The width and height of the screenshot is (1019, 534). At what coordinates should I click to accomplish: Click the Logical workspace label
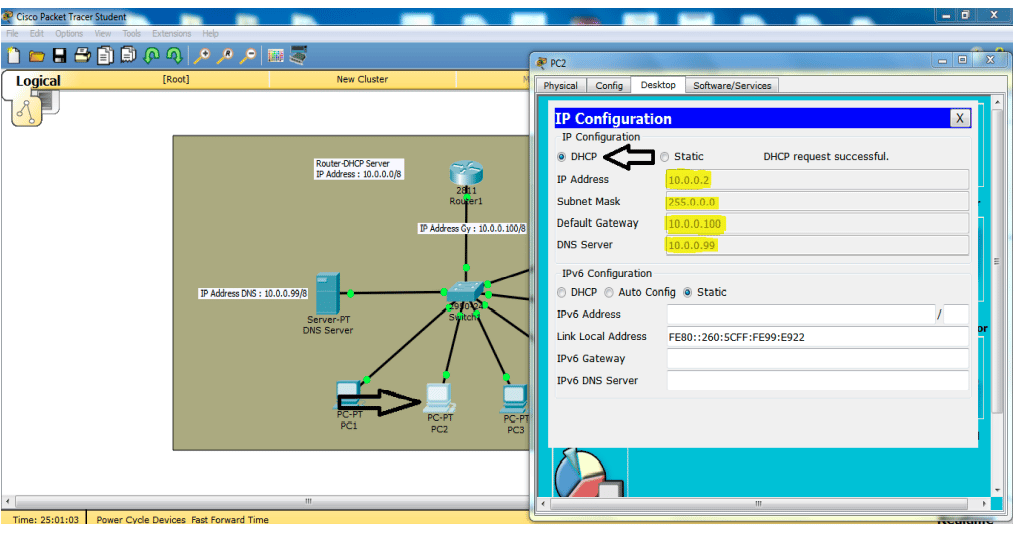(38, 81)
